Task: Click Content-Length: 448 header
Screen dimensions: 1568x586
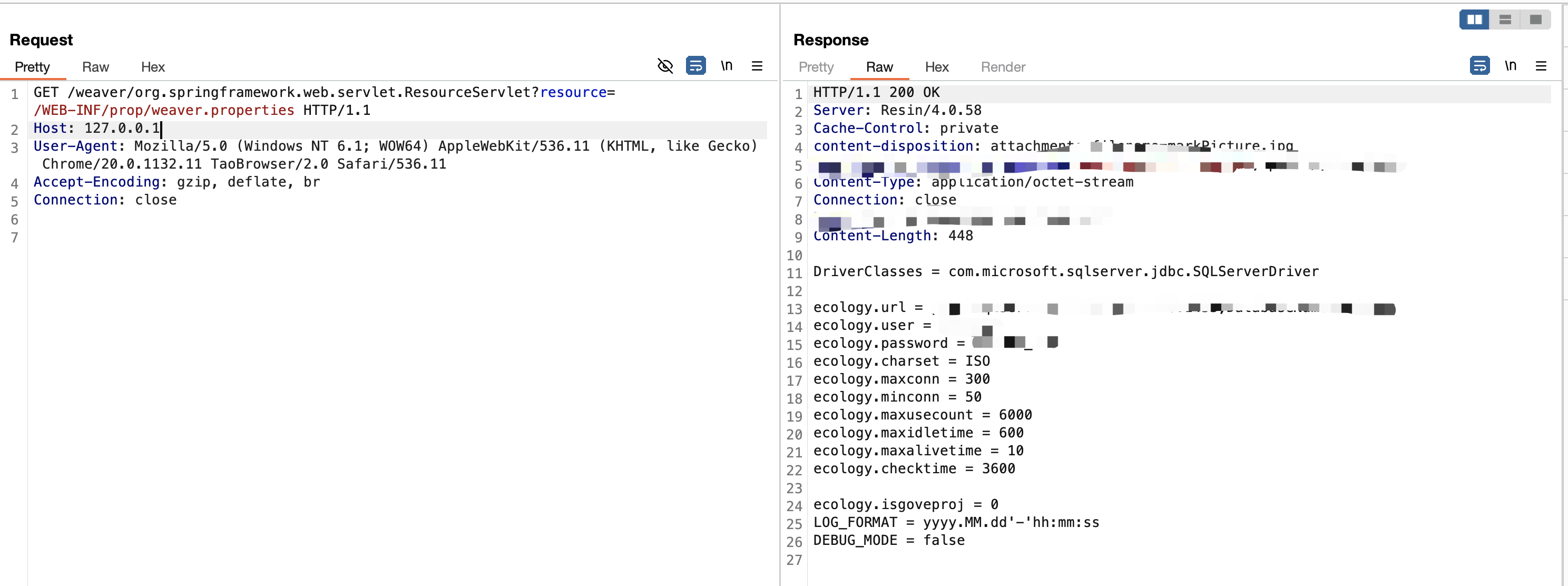Action: 893,236
